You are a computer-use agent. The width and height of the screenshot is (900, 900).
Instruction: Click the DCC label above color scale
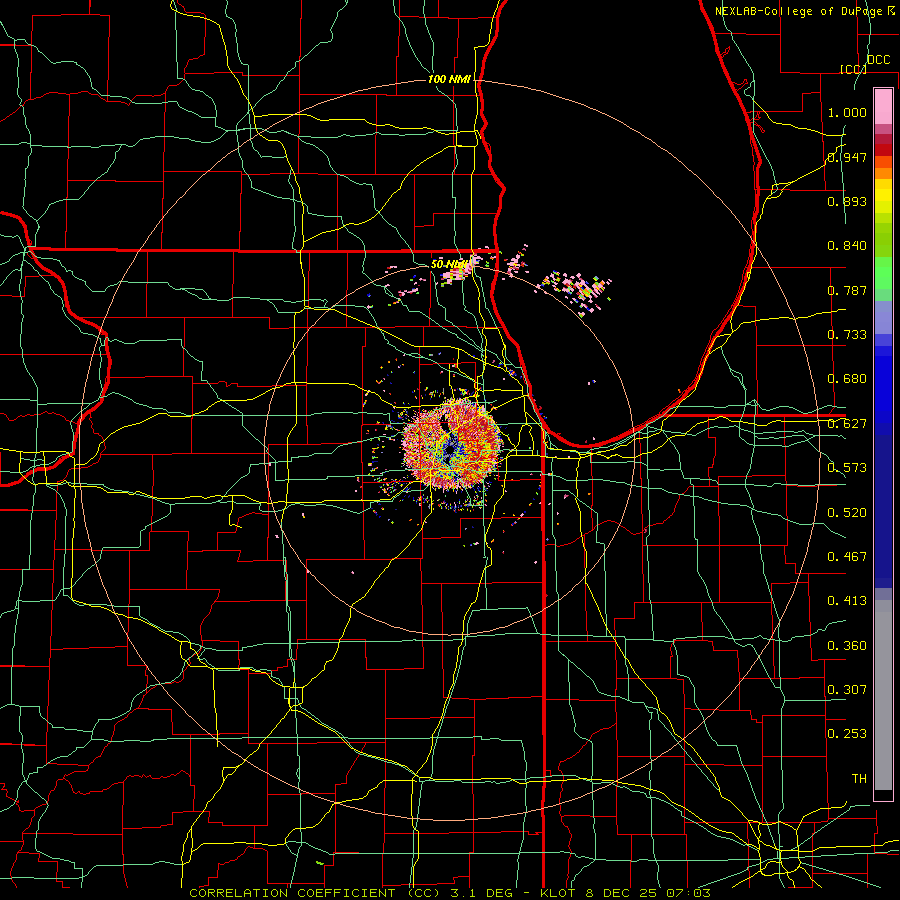click(878, 60)
